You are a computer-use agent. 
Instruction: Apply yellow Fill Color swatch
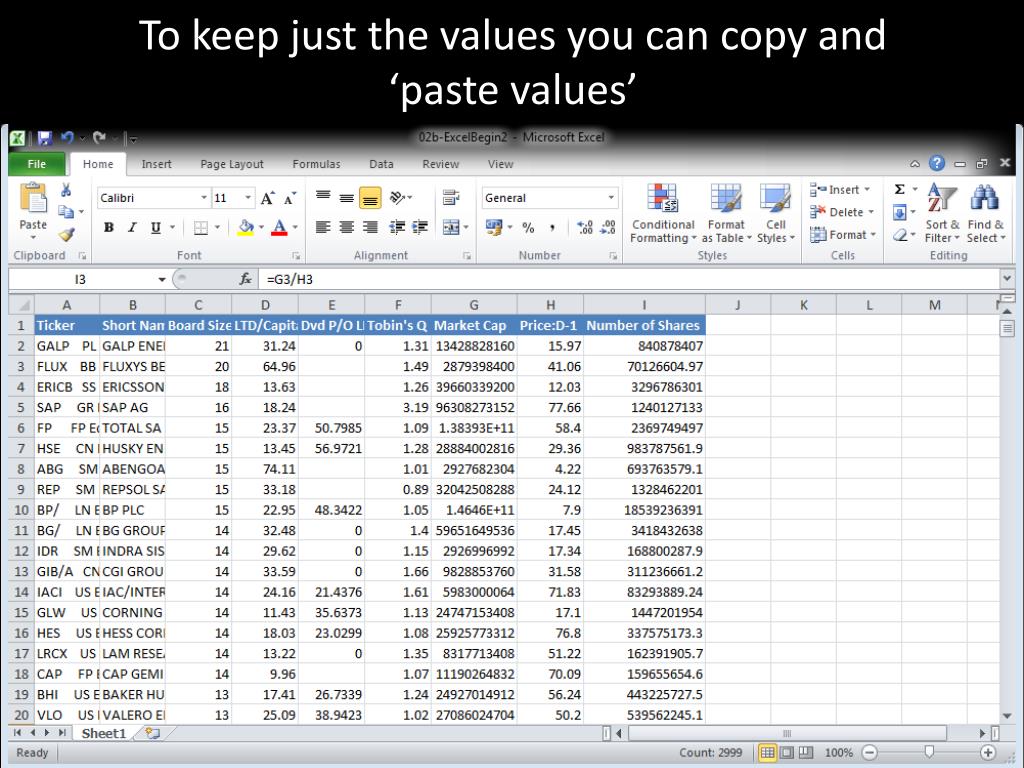[x=246, y=227]
